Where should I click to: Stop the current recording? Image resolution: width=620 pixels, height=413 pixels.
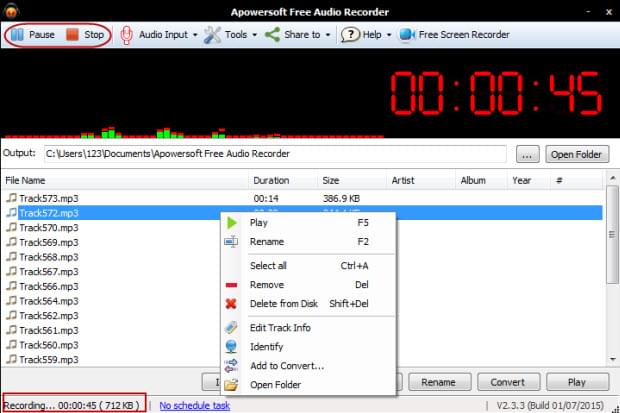point(85,35)
